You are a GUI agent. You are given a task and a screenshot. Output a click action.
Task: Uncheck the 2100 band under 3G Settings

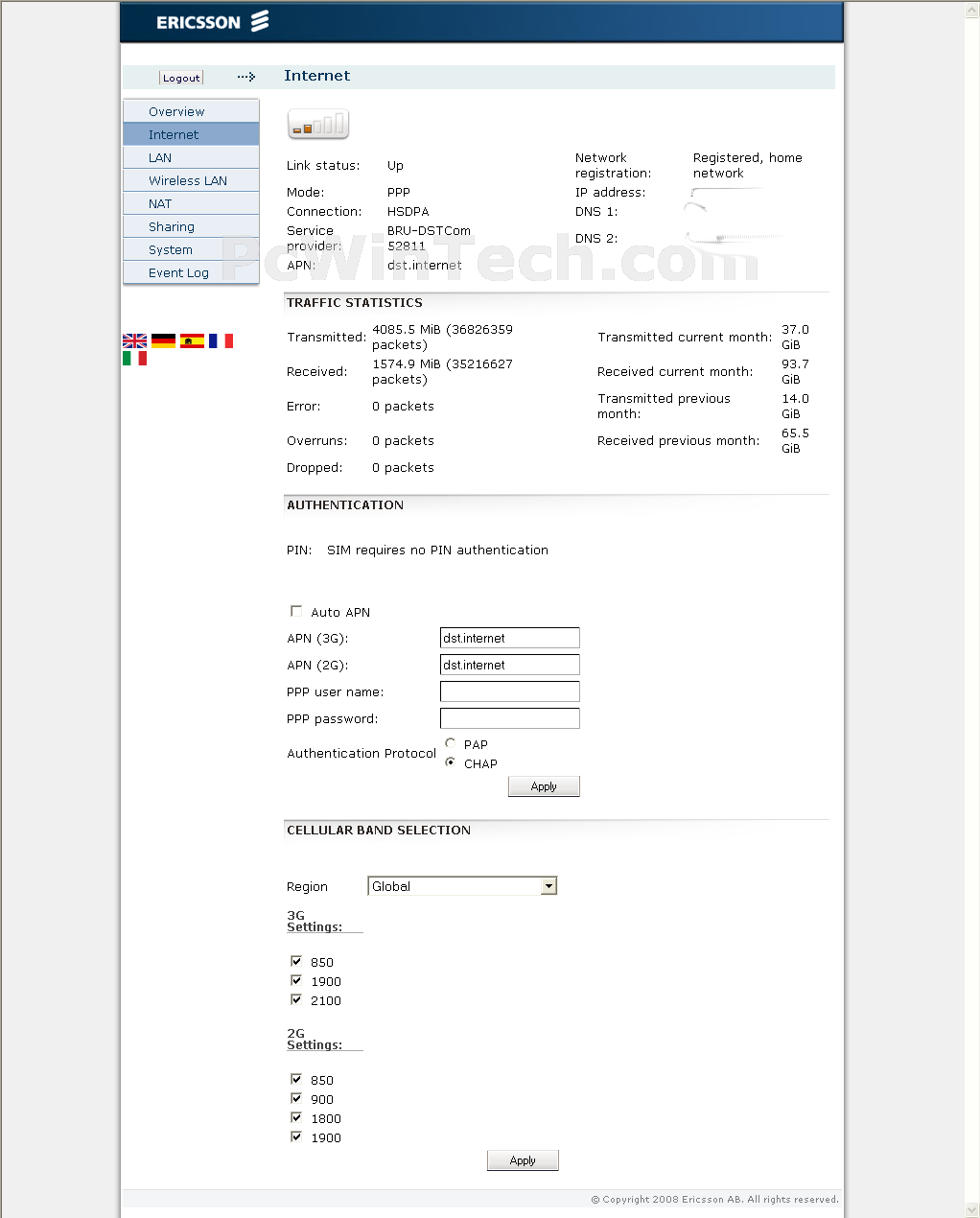coord(296,999)
